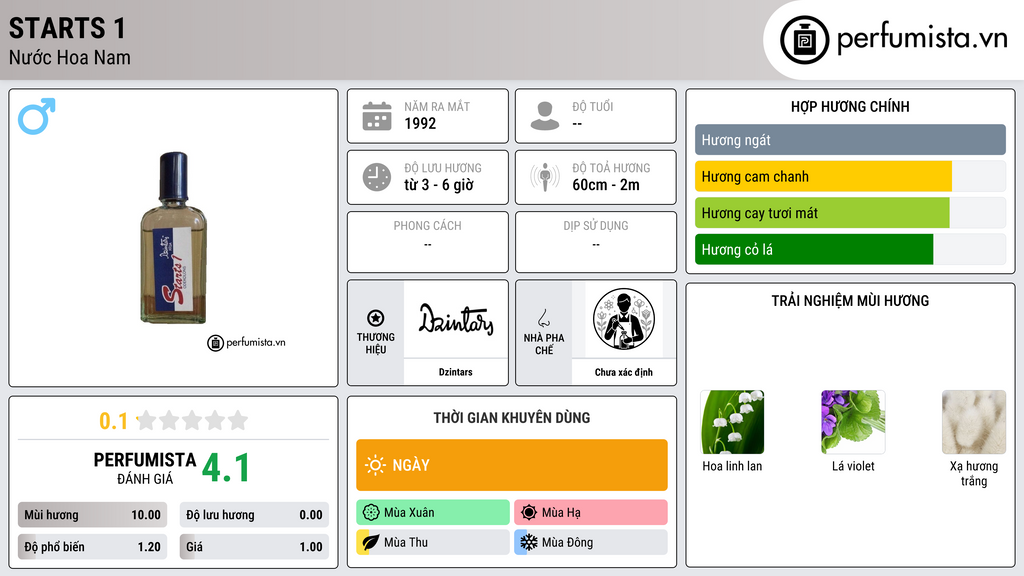Click the Hương ngát accord bar
Viewport: 1024px width, 576px height.
click(x=850, y=140)
